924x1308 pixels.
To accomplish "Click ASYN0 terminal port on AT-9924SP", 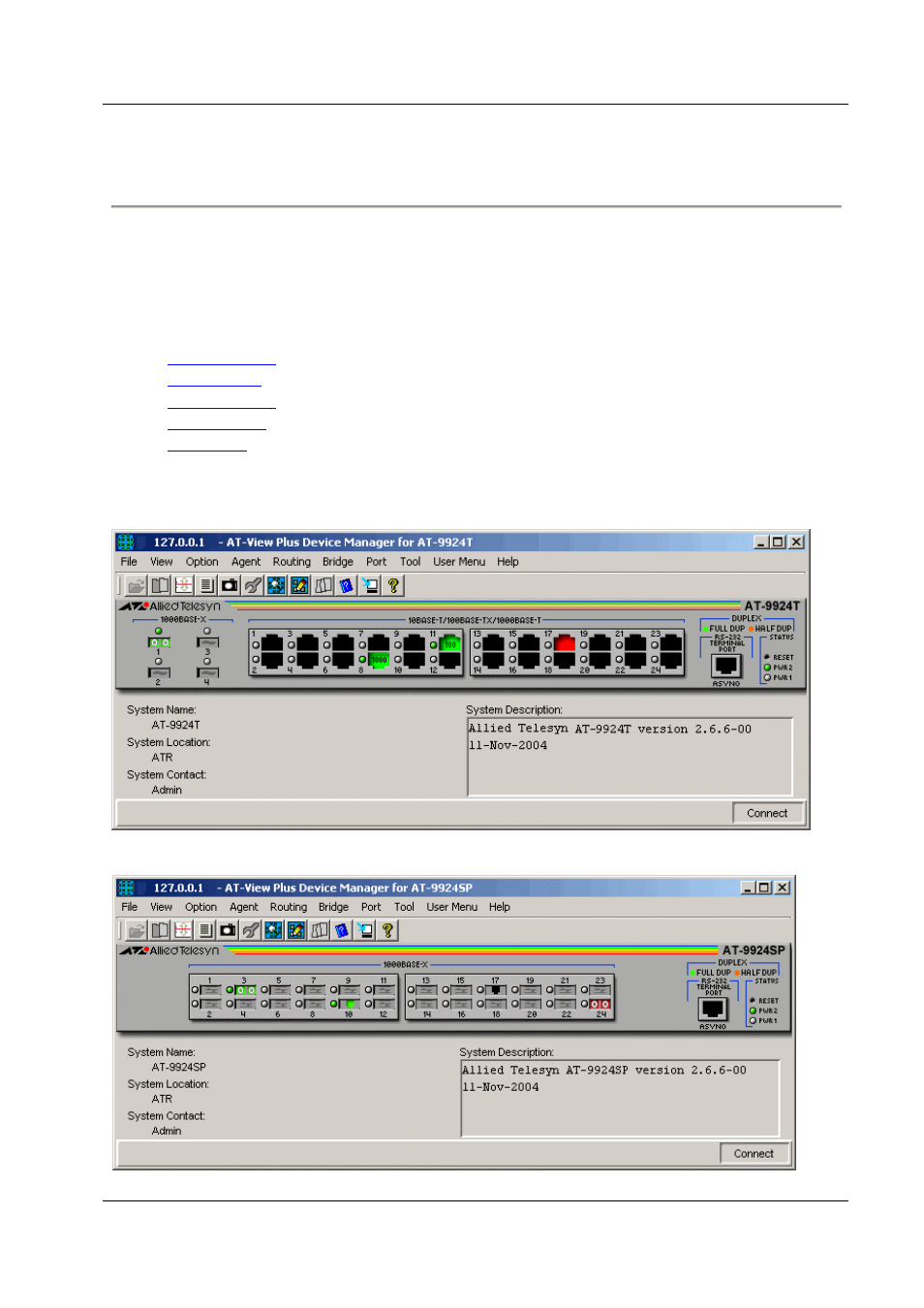I will point(713,1009).
